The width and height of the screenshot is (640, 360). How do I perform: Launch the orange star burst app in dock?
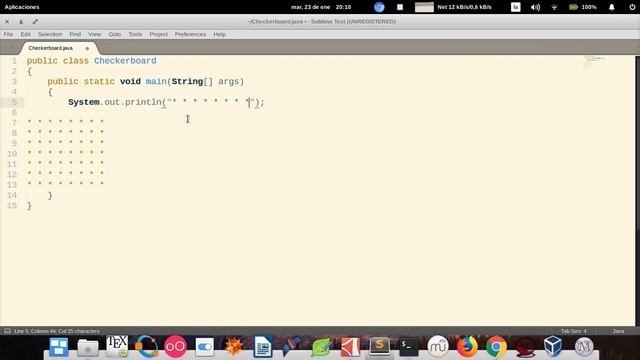tap(233, 347)
